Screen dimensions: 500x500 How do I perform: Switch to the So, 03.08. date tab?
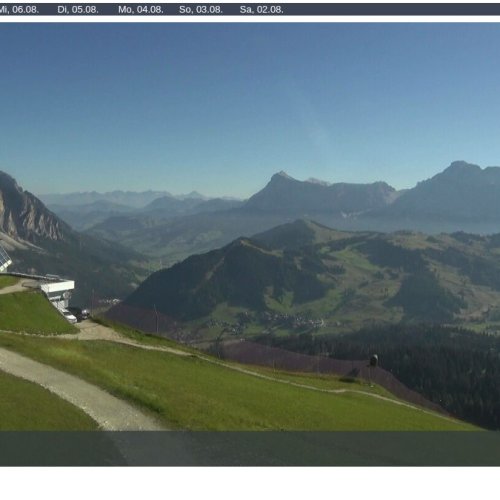click(201, 10)
